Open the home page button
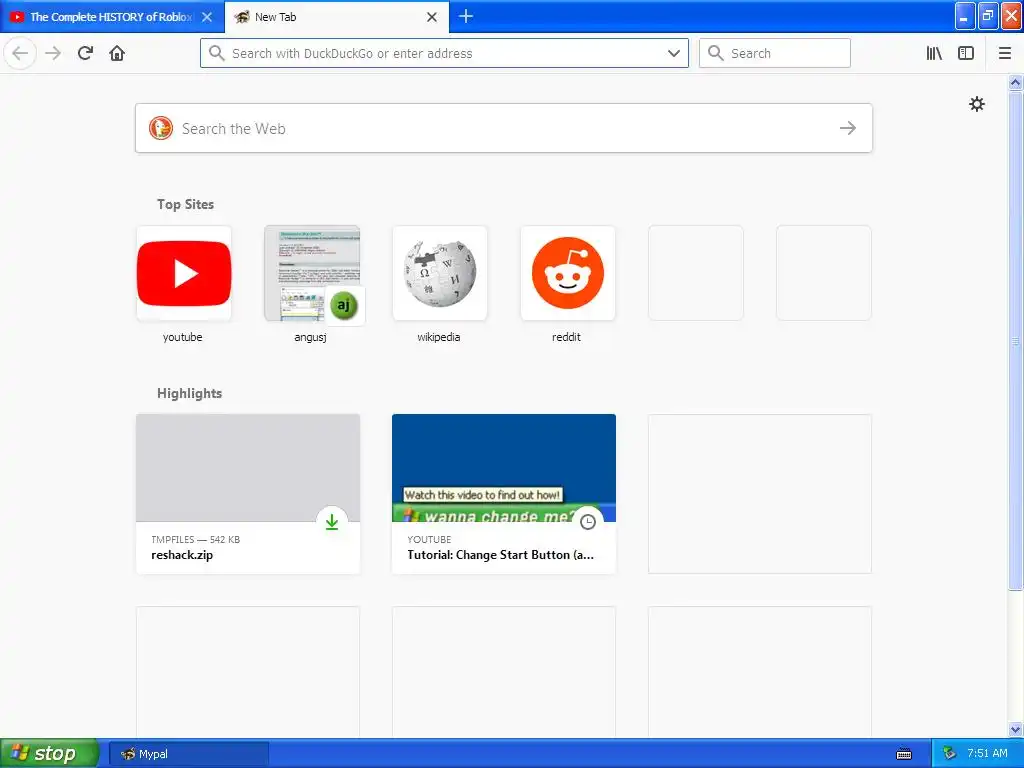Image resolution: width=1024 pixels, height=768 pixels. tap(117, 53)
